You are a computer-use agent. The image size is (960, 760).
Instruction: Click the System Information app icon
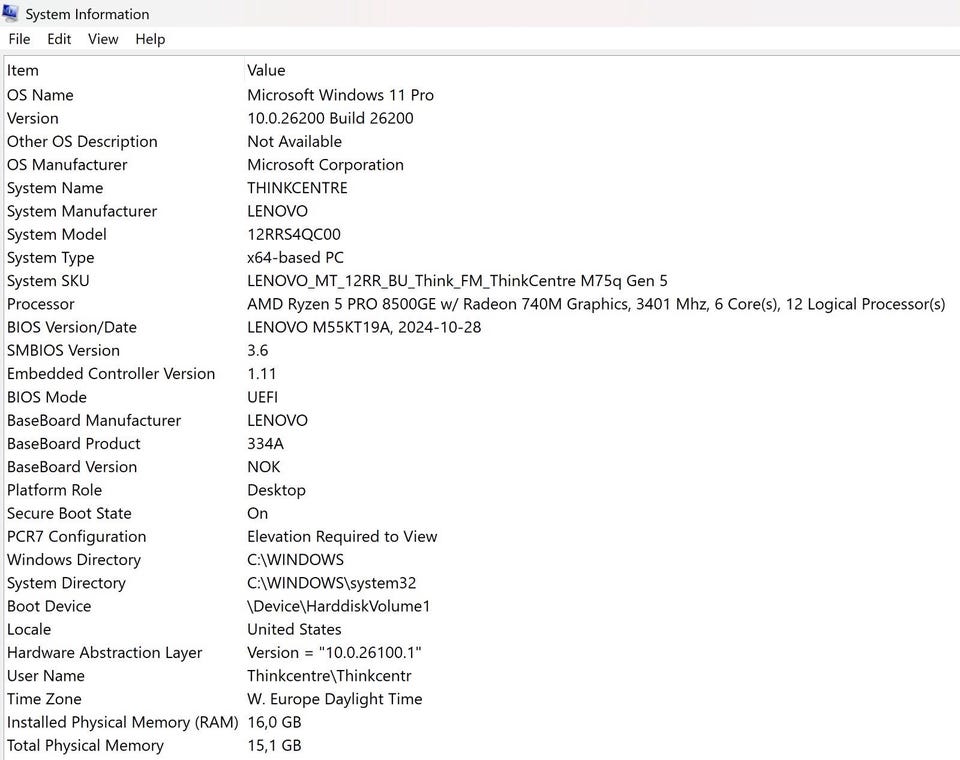tap(13, 14)
